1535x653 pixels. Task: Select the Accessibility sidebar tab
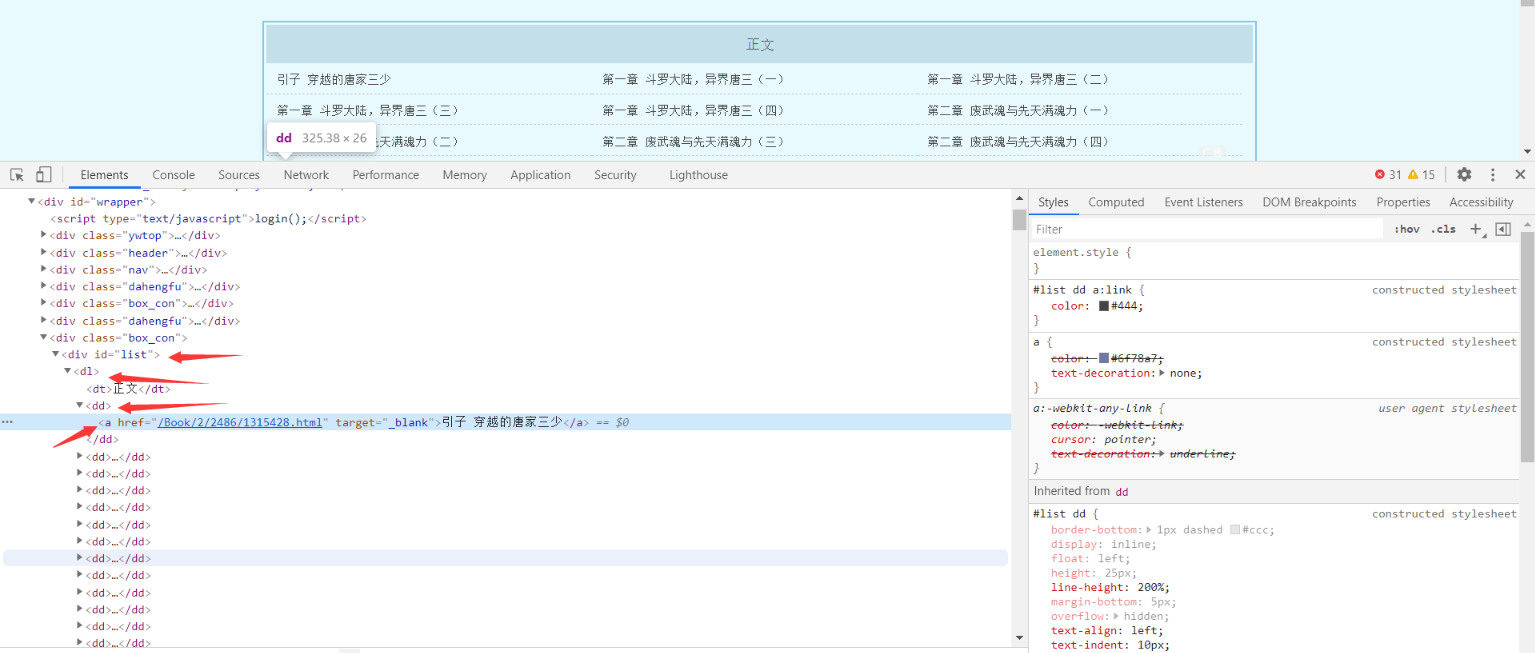[1481, 202]
